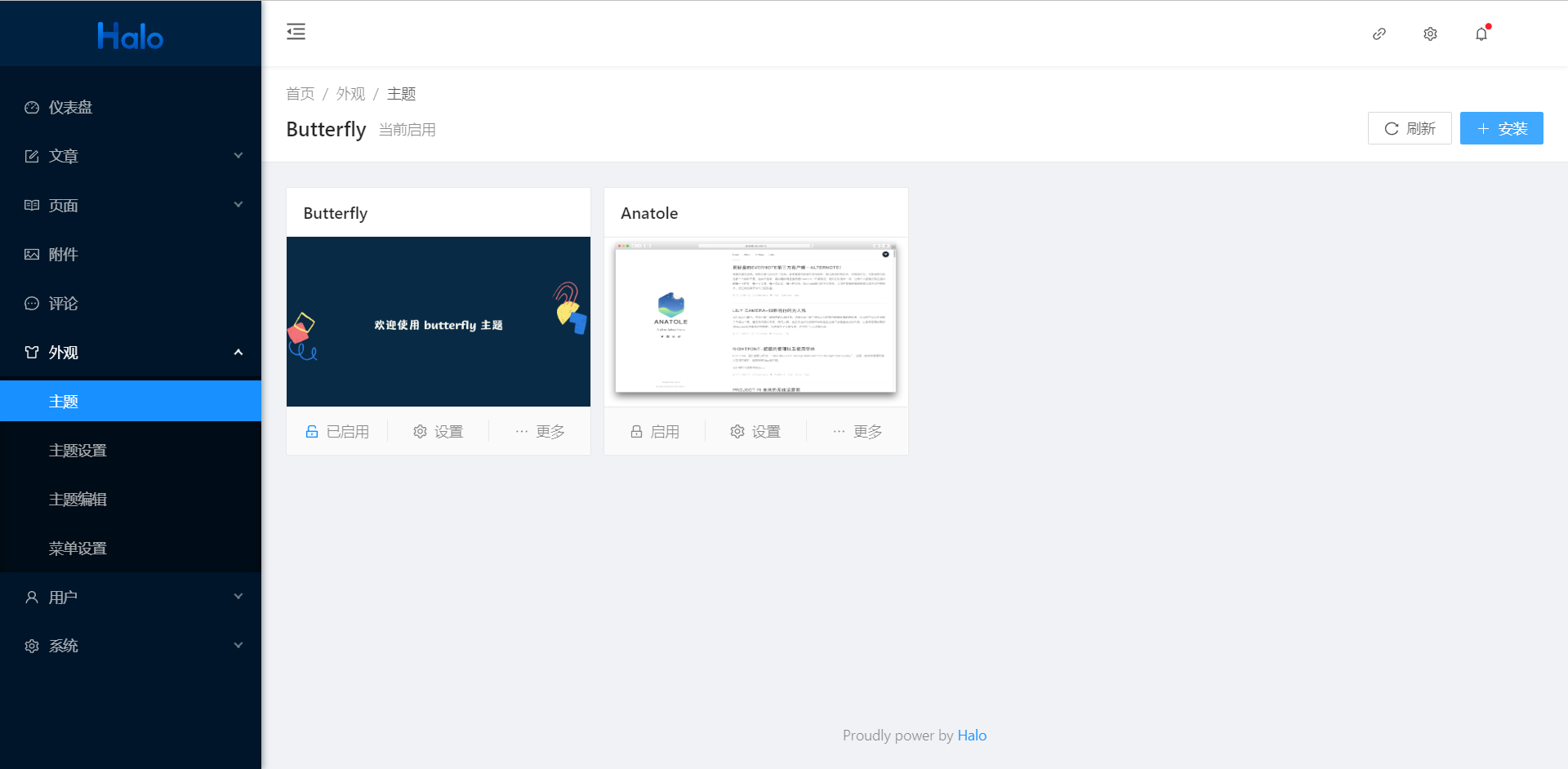This screenshot has width=1568, height=769.
Task: Click the book icon beside 页面
Action: coord(32,205)
